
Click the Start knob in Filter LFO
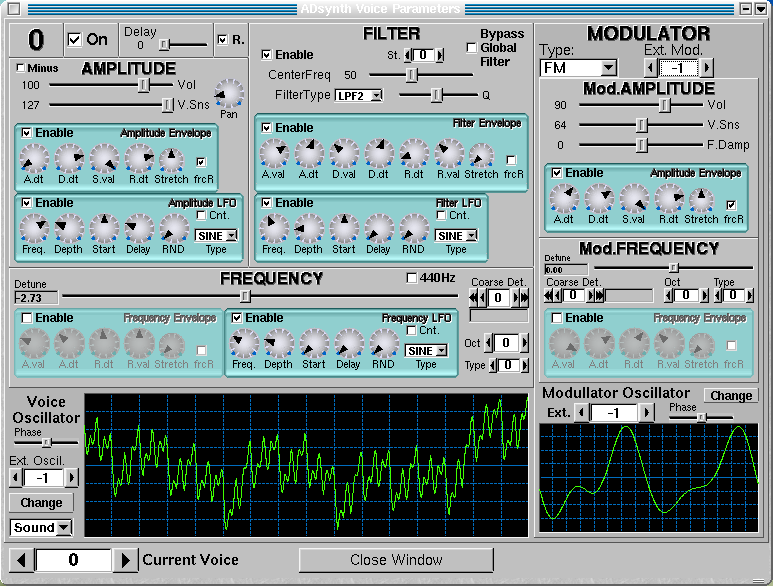pyautogui.click(x=344, y=228)
